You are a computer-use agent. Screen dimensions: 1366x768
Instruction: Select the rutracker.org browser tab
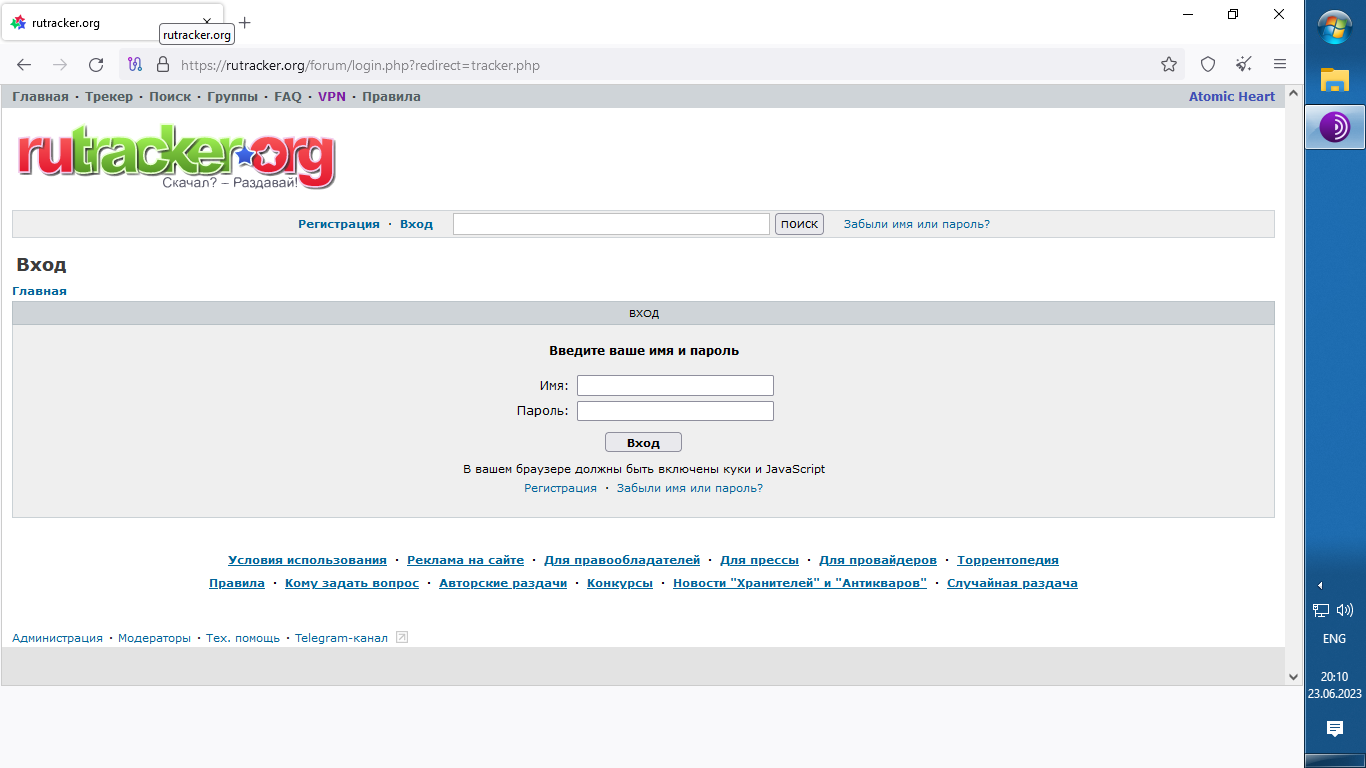pyautogui.click(x=112, y=22)
